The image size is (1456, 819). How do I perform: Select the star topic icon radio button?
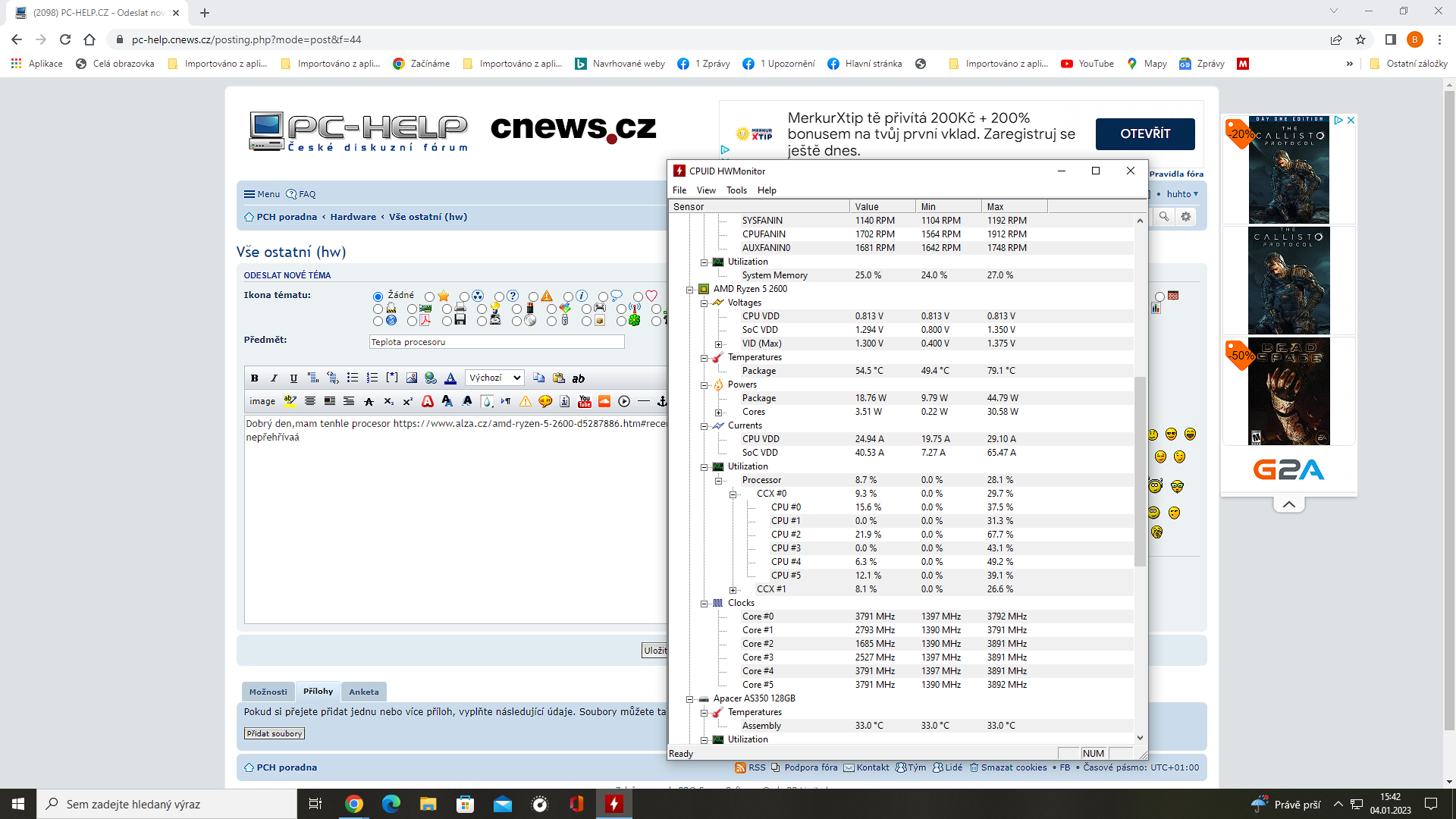[x=430, y=297]
